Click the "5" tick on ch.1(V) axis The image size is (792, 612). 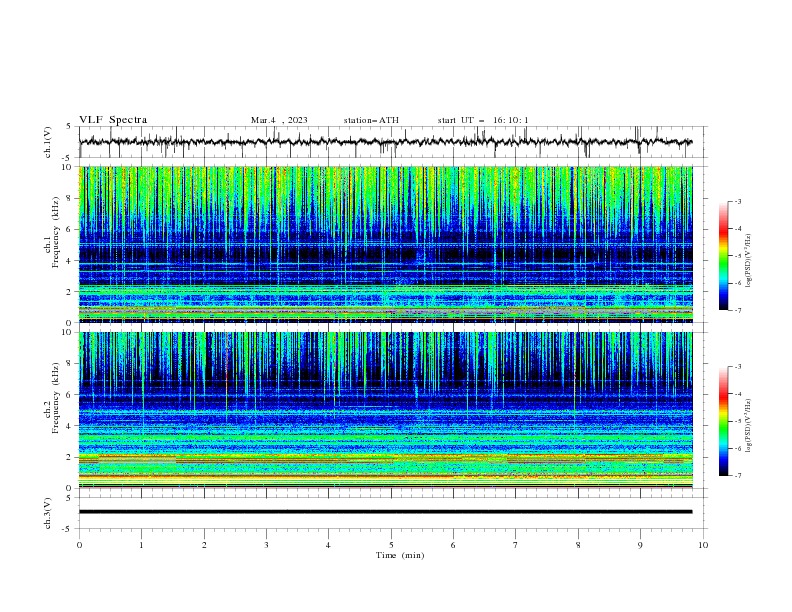(x=69, y=127)
